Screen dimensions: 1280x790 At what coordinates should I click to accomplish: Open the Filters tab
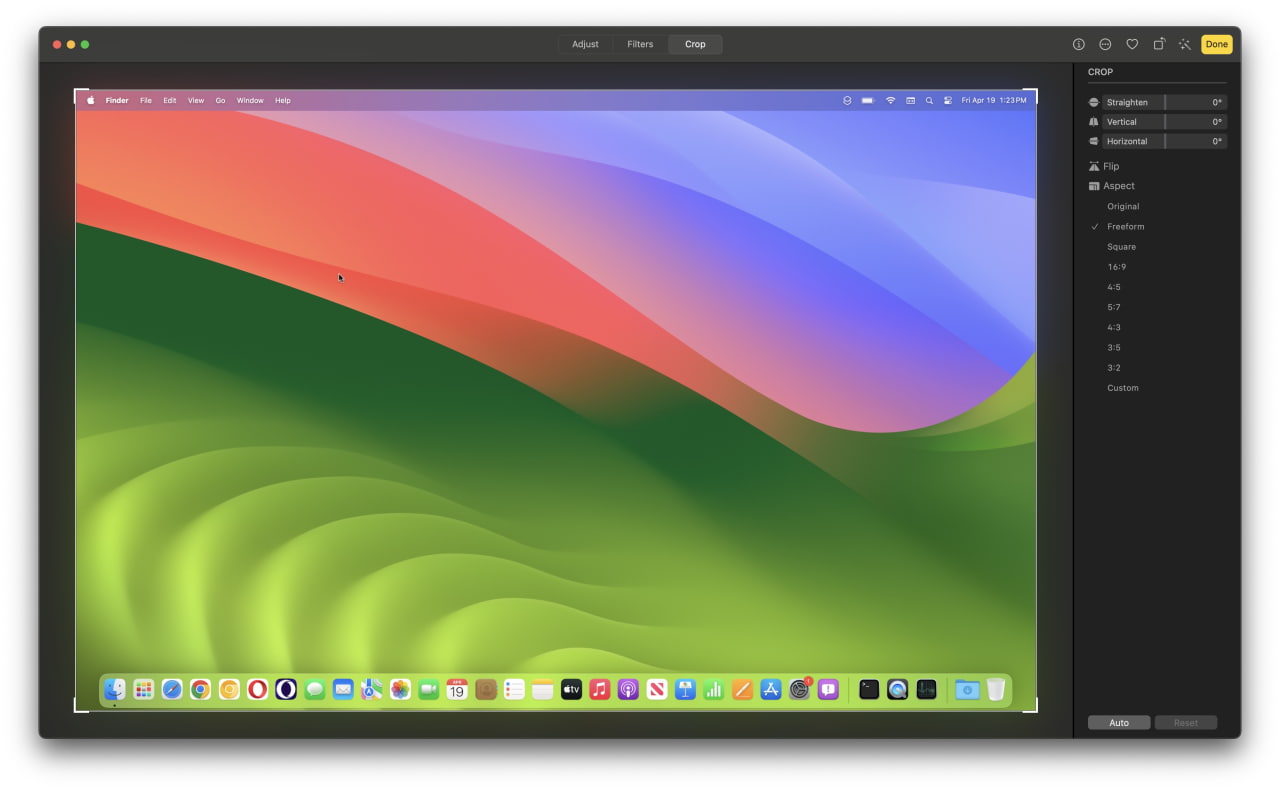pos(639,44)
